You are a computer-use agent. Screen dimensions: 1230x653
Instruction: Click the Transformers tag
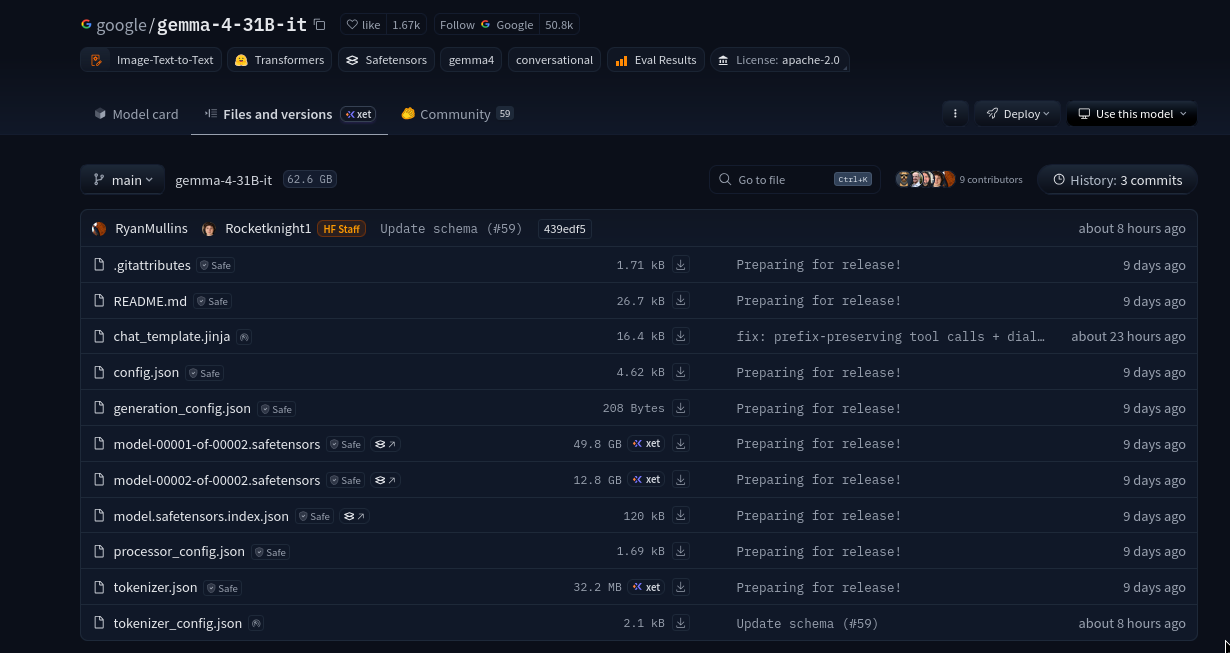click(280, 60)
